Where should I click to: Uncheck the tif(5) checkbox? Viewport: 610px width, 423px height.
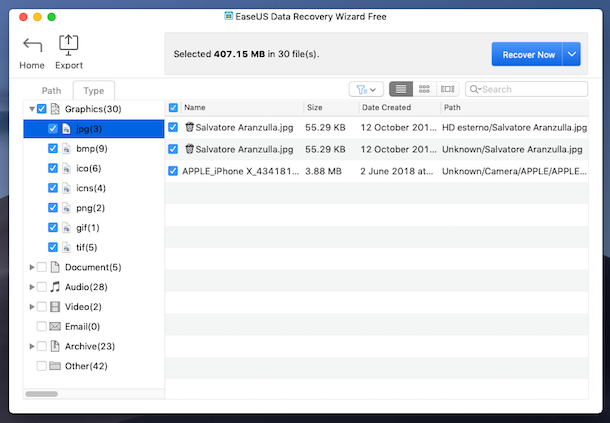pyautogui.click(x=53, y=247)
